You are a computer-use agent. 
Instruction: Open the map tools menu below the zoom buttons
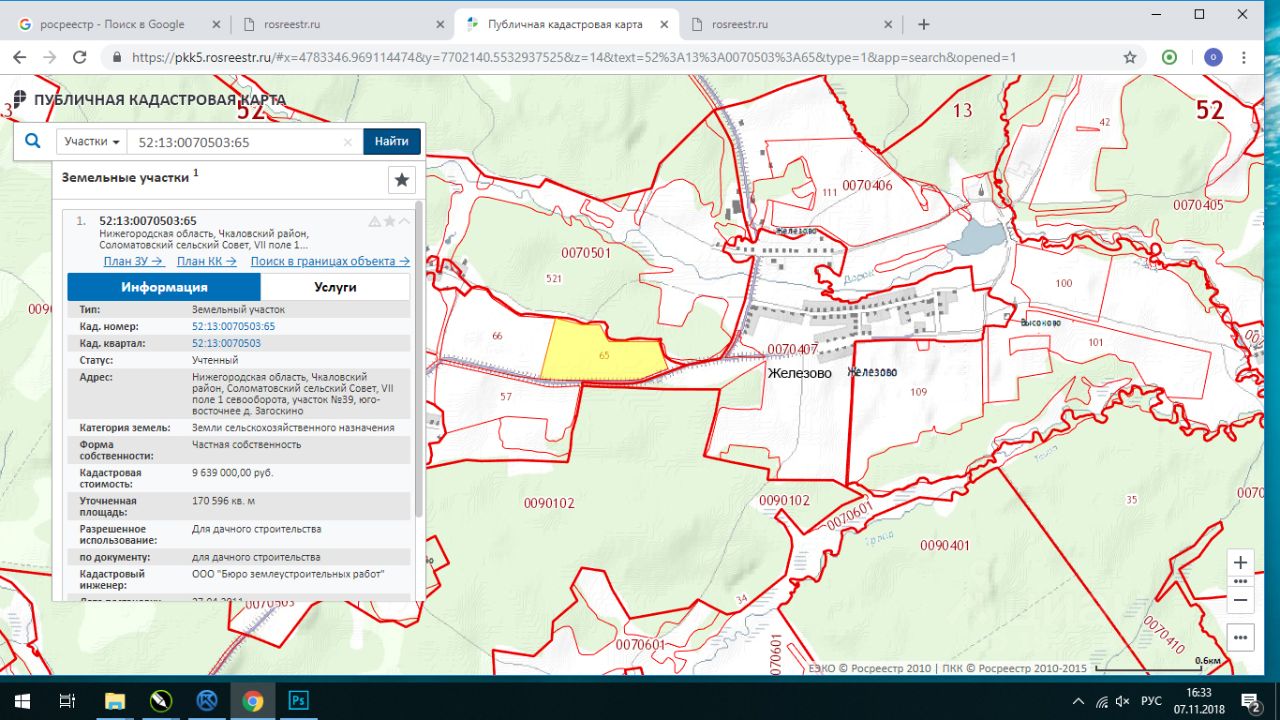(1240, 637)
